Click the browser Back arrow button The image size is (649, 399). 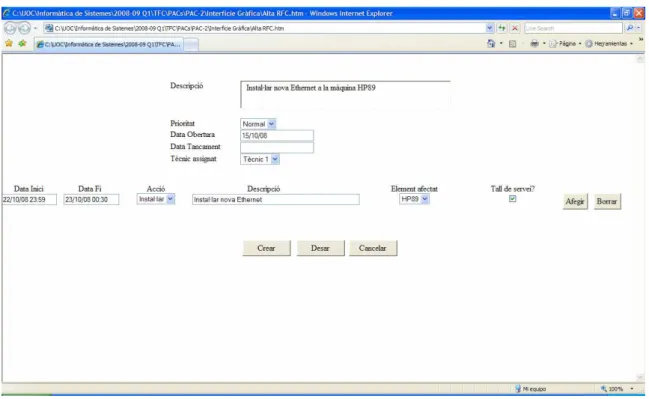pyautogui.click(x=10, y=28)
